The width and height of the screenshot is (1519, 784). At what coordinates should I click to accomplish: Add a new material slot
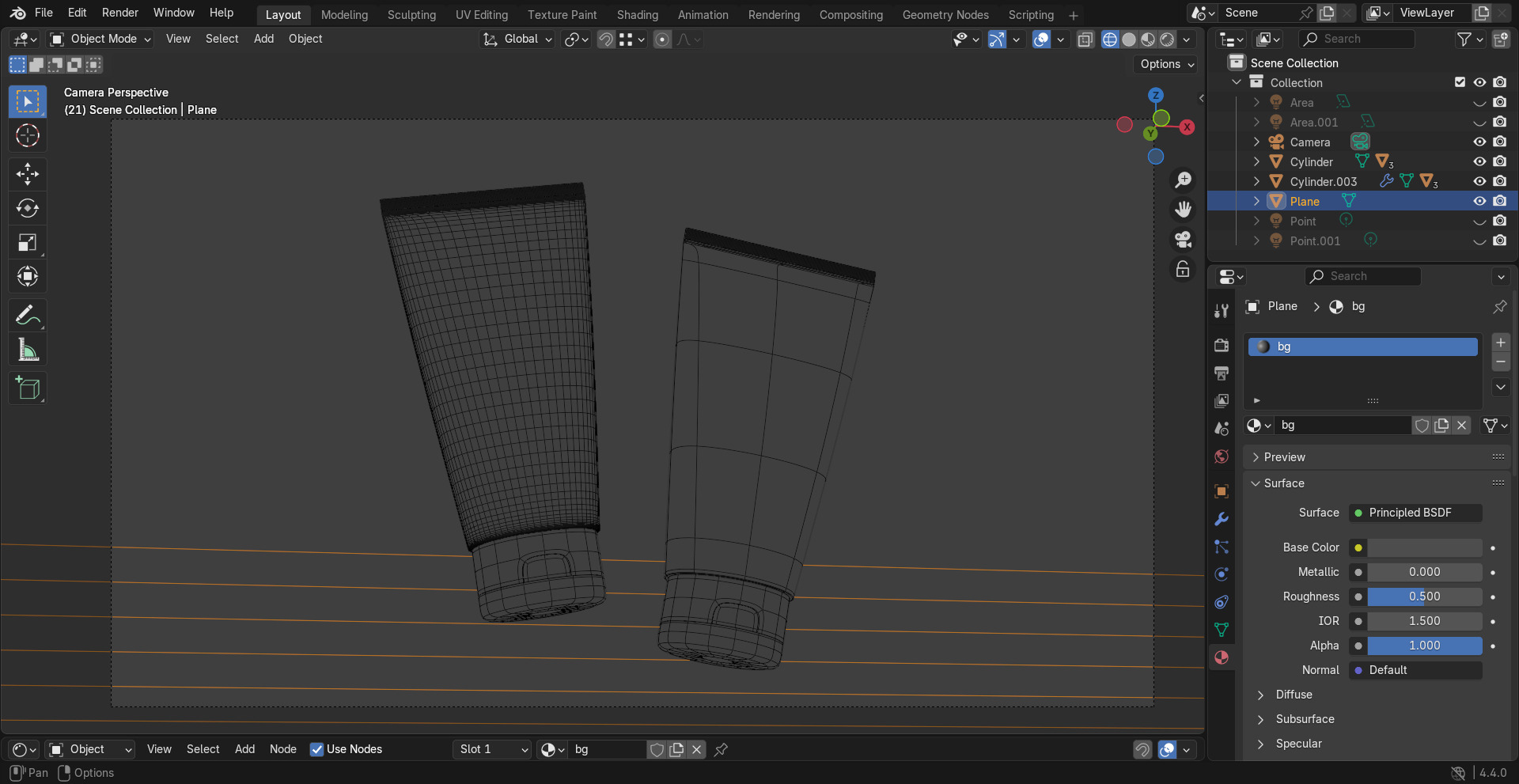coord(1501,343)
